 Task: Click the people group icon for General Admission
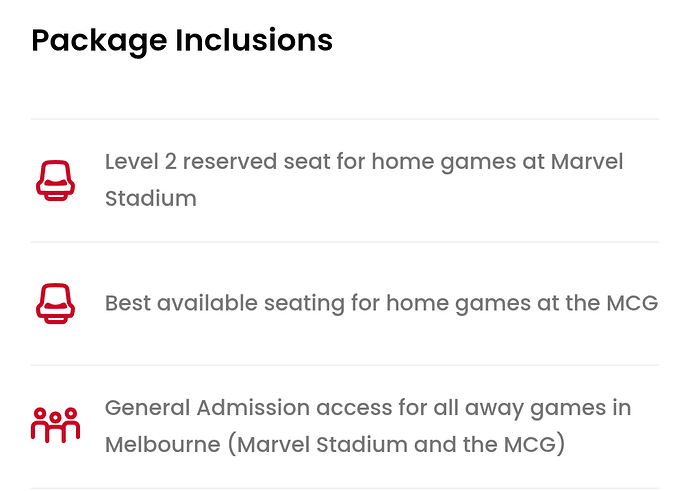(55, 425)
